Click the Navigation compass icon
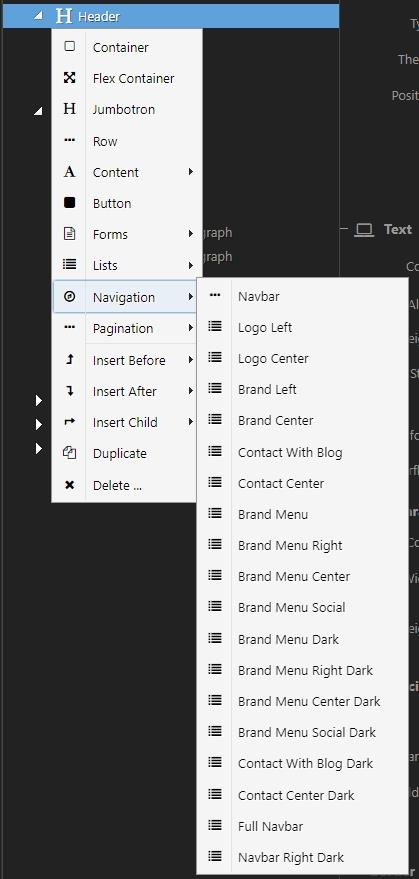This screenshot has width=419, height=879. (x=70, y=297)
